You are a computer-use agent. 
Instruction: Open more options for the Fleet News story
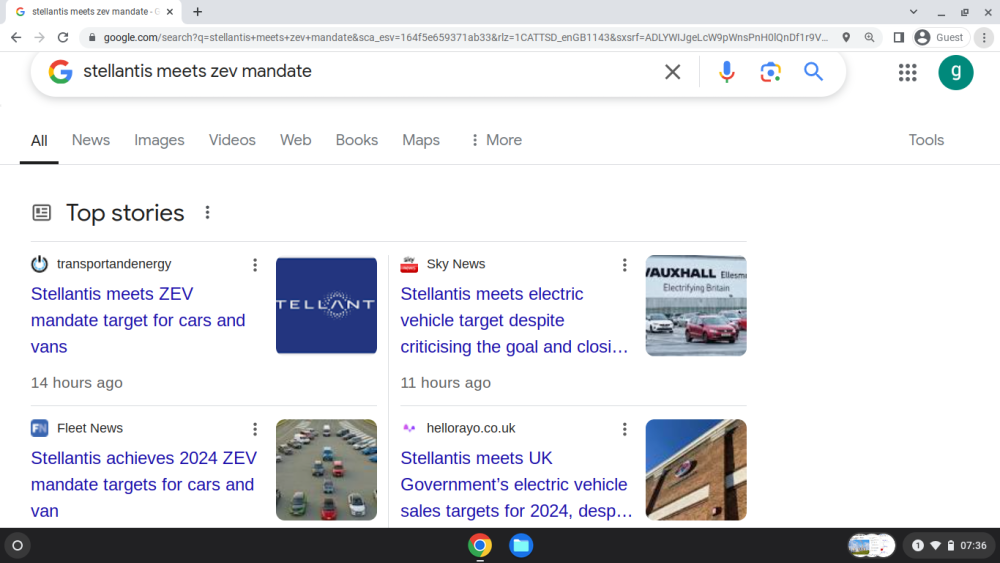pyautogui.click(x=254, y=429)
